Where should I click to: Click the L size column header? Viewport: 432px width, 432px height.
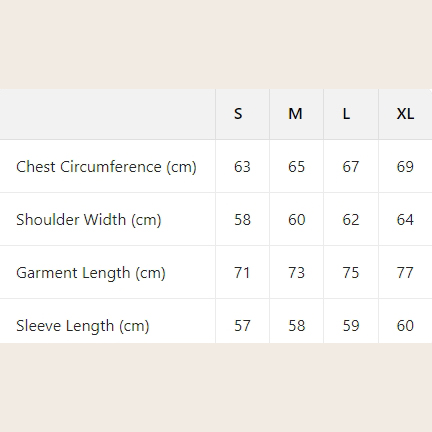tap(346, 114)
